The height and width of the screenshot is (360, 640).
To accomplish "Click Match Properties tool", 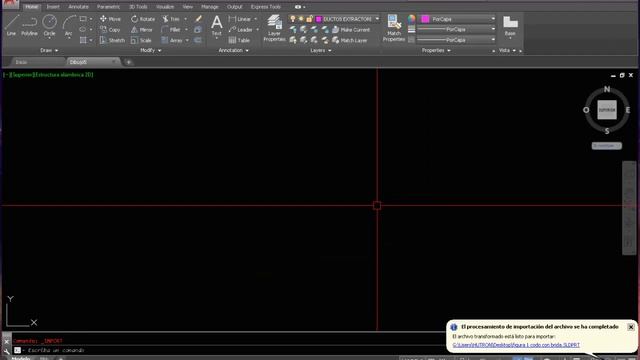I will 393,28.
